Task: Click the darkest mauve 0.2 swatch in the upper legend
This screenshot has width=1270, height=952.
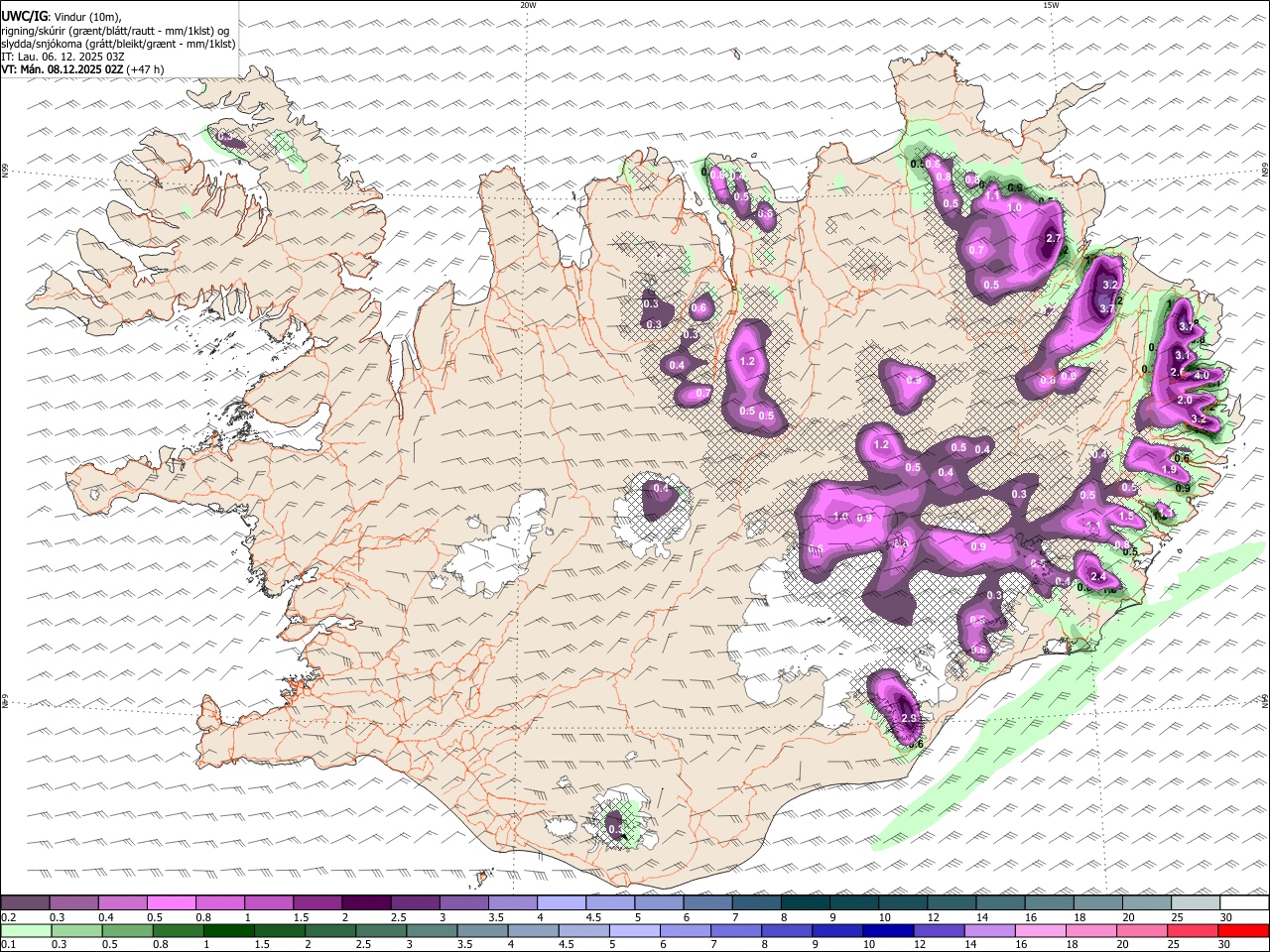Action: pos(25,903)
